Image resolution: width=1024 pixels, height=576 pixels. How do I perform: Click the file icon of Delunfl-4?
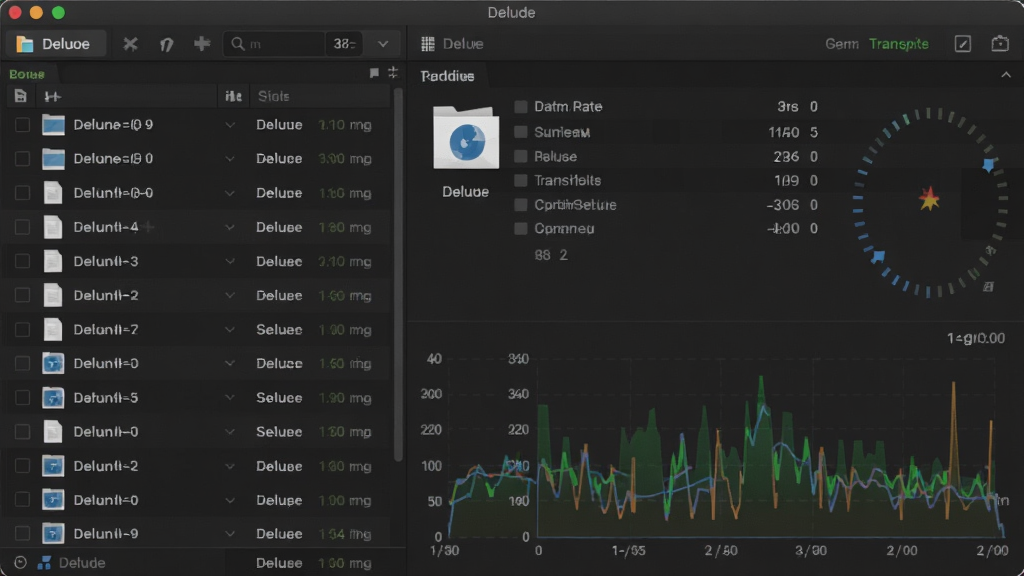[53, 227]
